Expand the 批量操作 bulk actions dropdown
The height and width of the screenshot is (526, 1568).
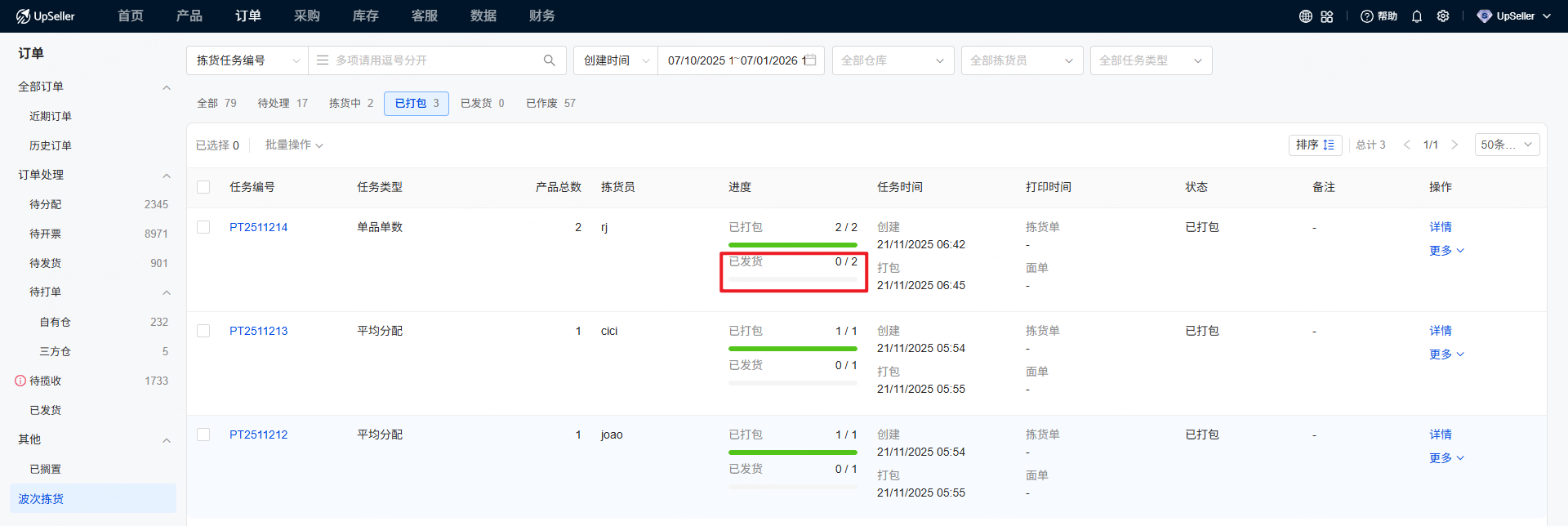point(294,145)
